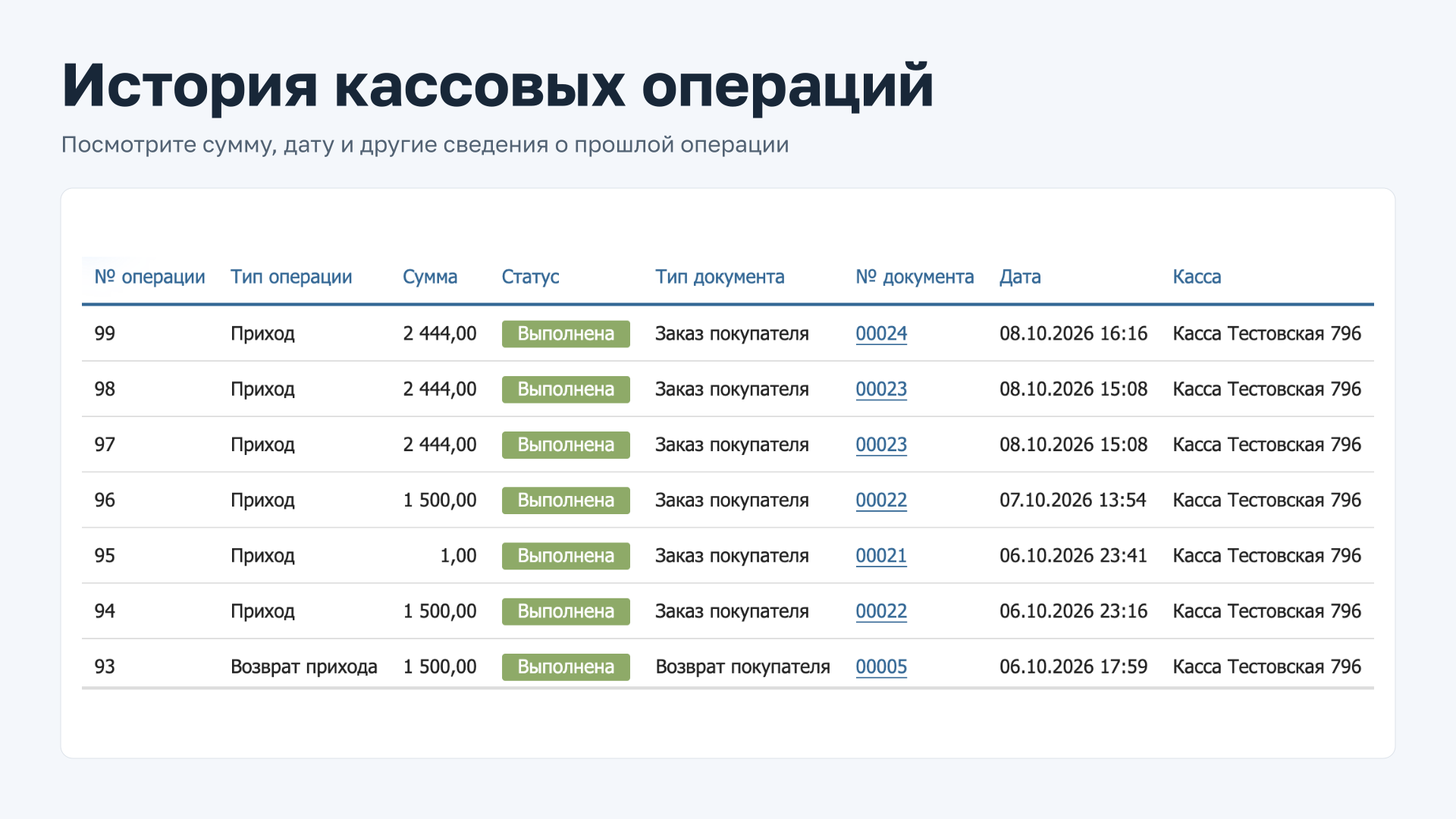Open document link 00023 in operation 97 row

click(x=881, y=444)
